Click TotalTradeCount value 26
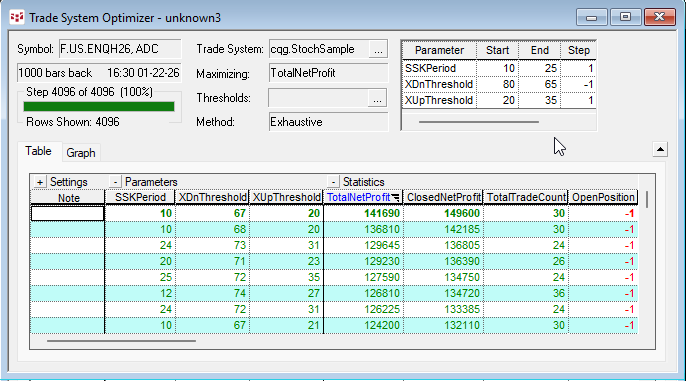Image resolution: width=686 pixels, height=381 pixels. (x=525, y=262)
